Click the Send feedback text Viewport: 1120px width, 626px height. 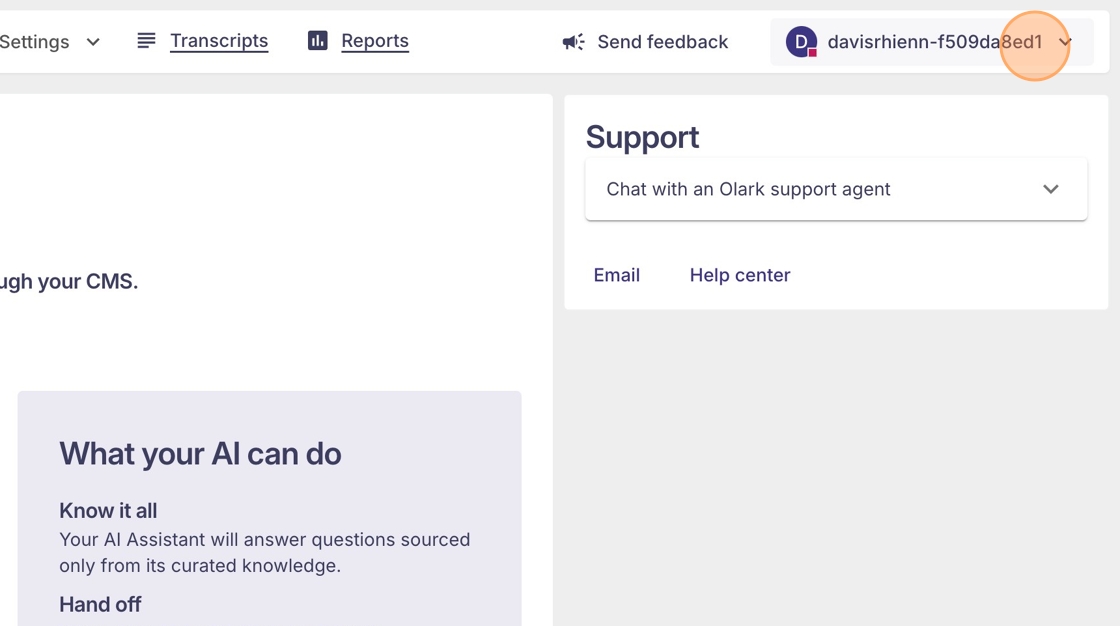pyautogui.click(x=662, y=42)
